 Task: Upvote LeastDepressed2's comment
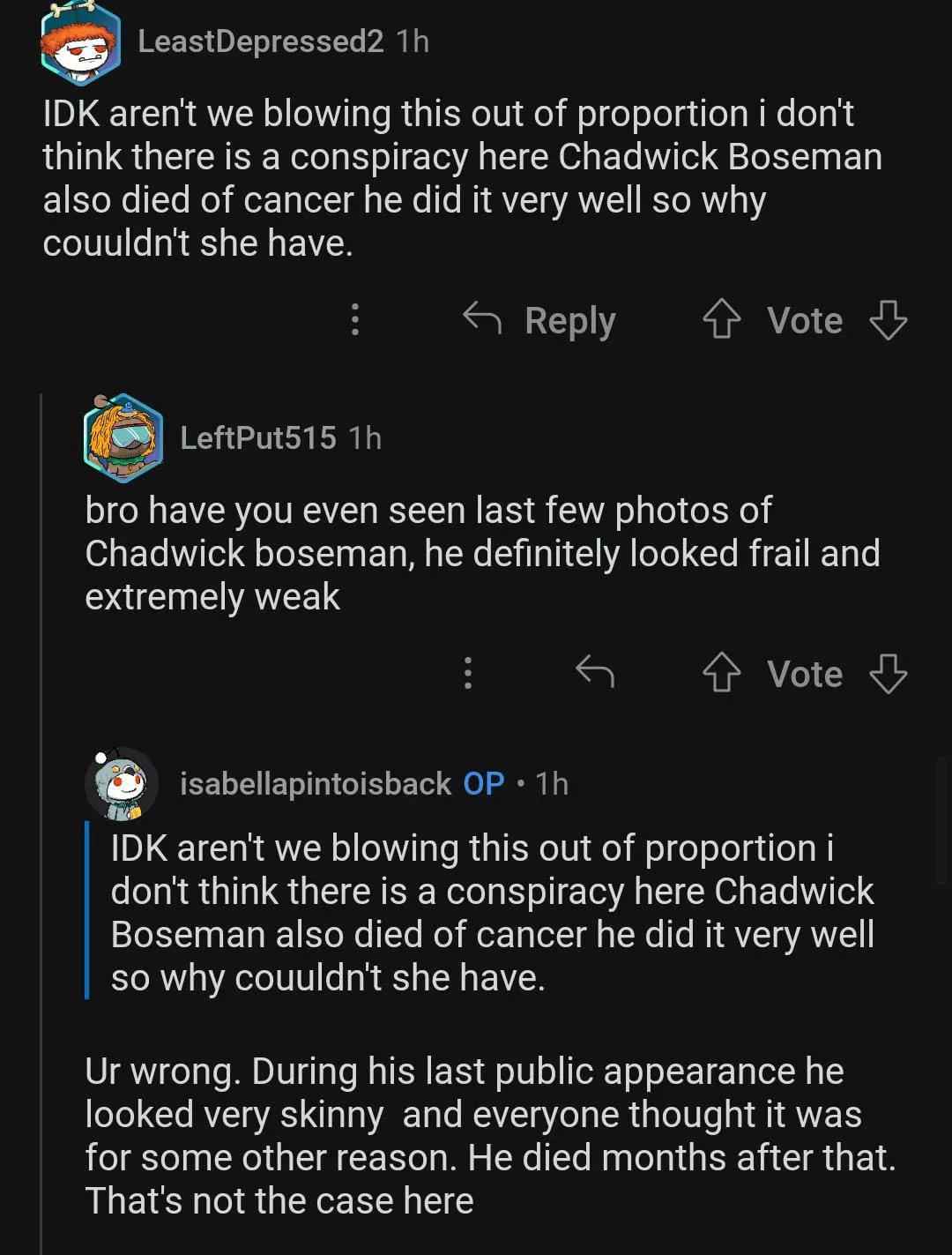pos(721,319)
